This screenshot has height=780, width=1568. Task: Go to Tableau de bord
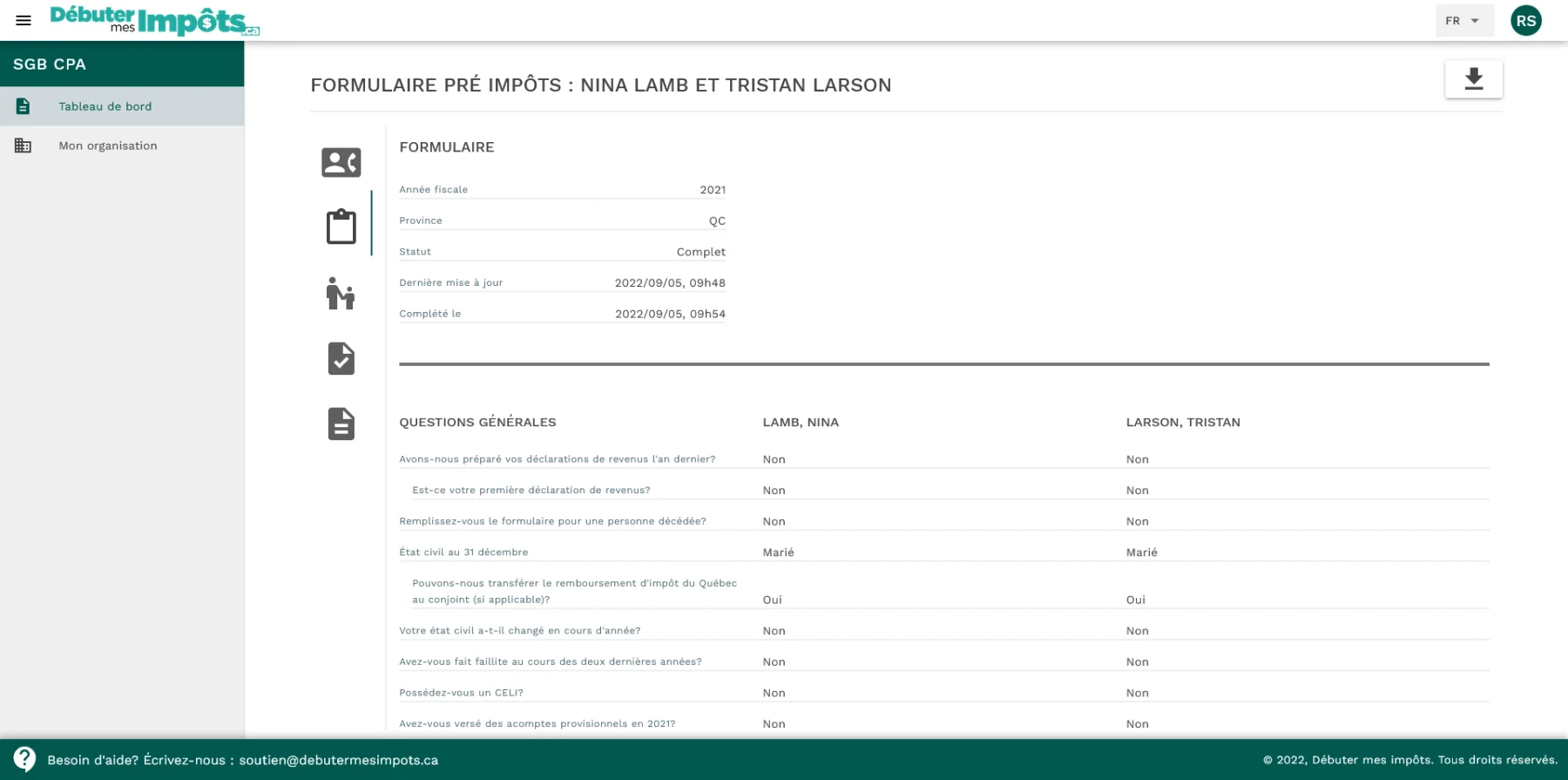point(122,106)
